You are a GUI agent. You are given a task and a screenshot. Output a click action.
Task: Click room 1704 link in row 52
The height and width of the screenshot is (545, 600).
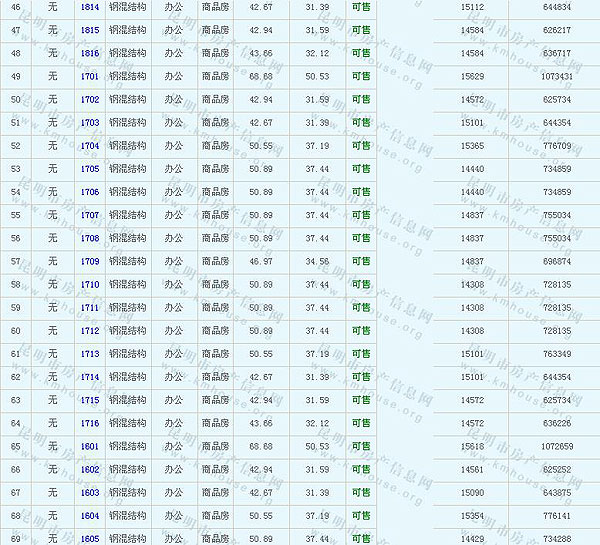pos(90,146)
